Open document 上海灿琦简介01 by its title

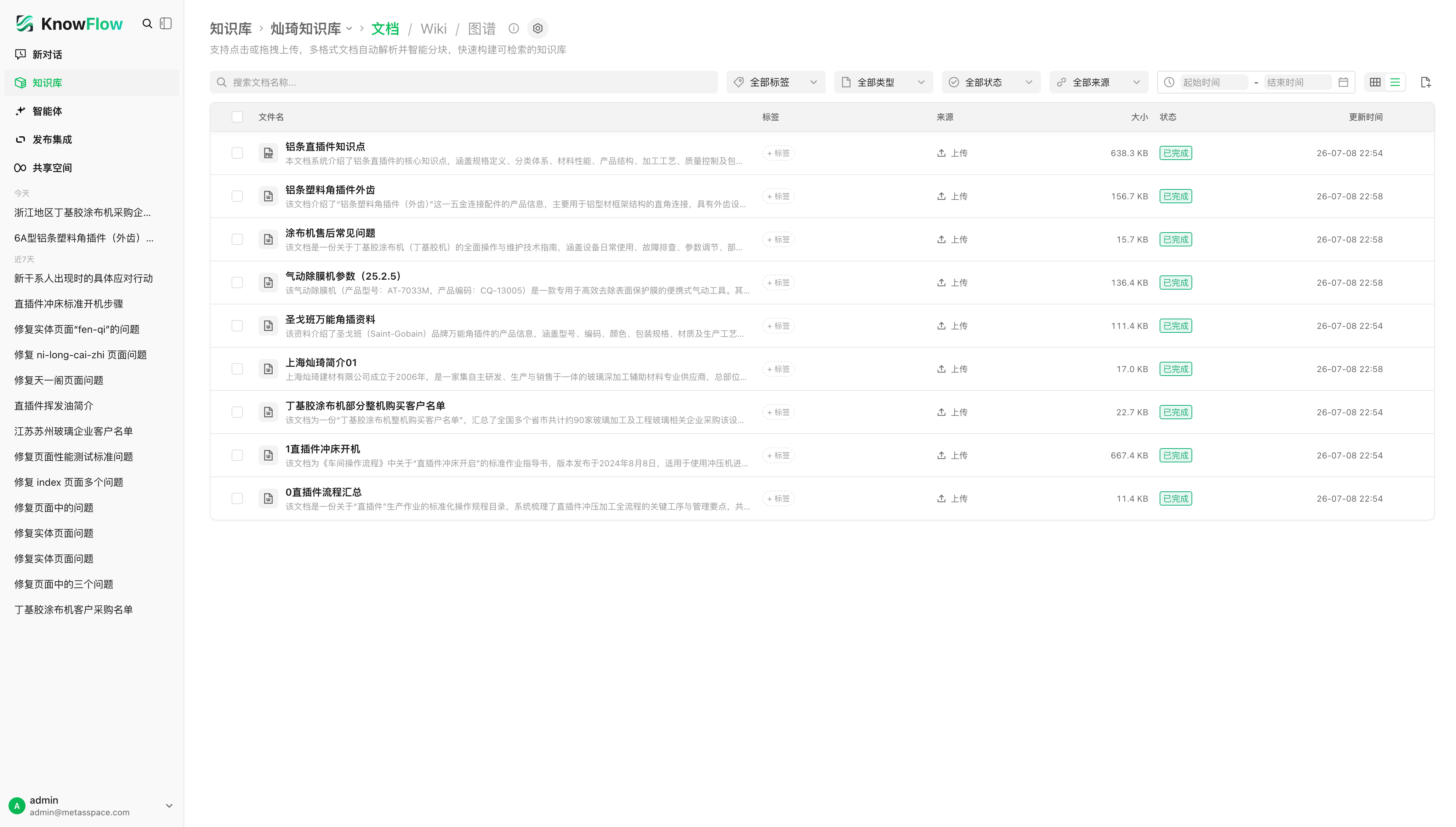(321, 363)
